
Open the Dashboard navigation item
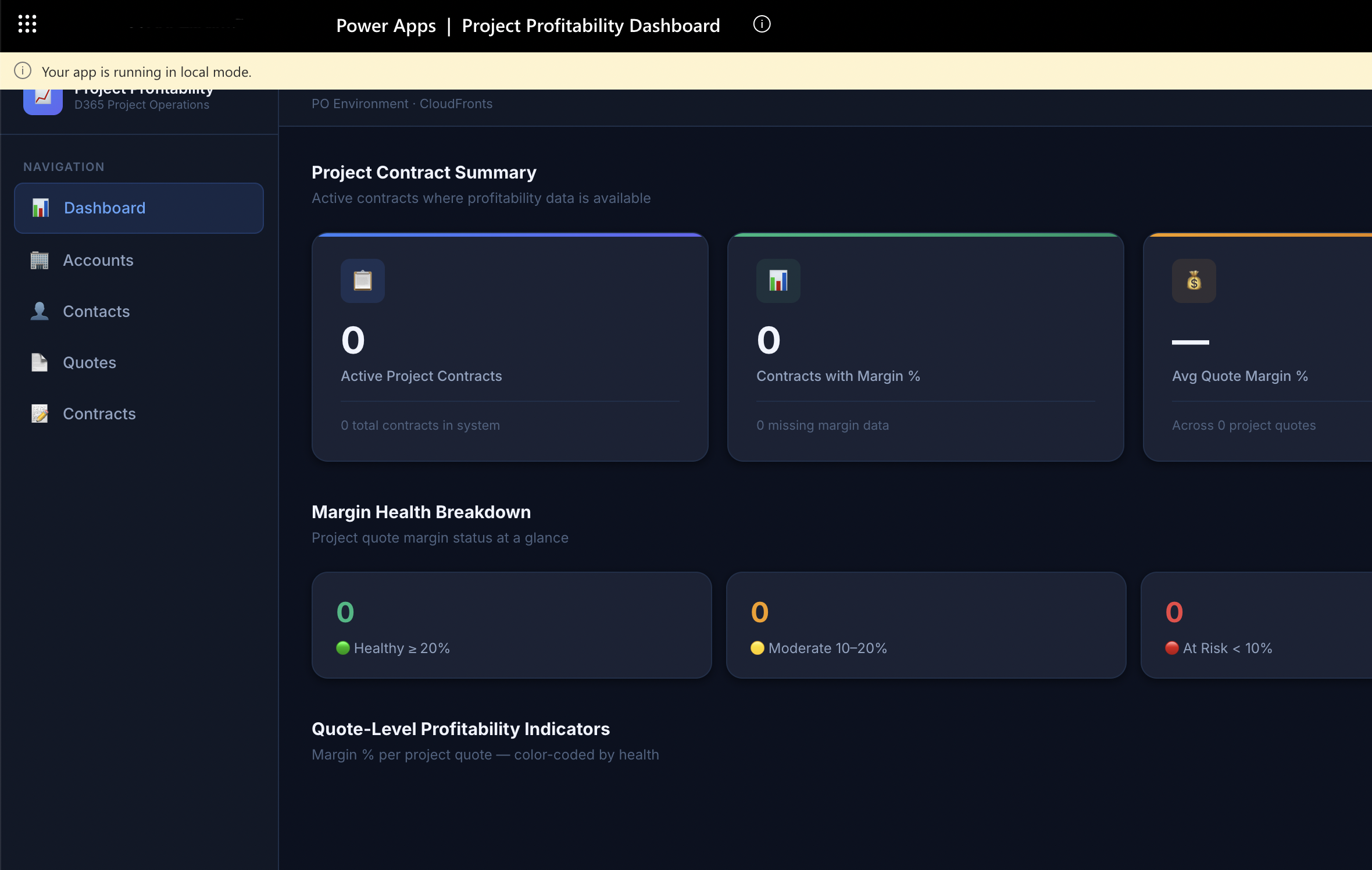(x=139, y=208)
